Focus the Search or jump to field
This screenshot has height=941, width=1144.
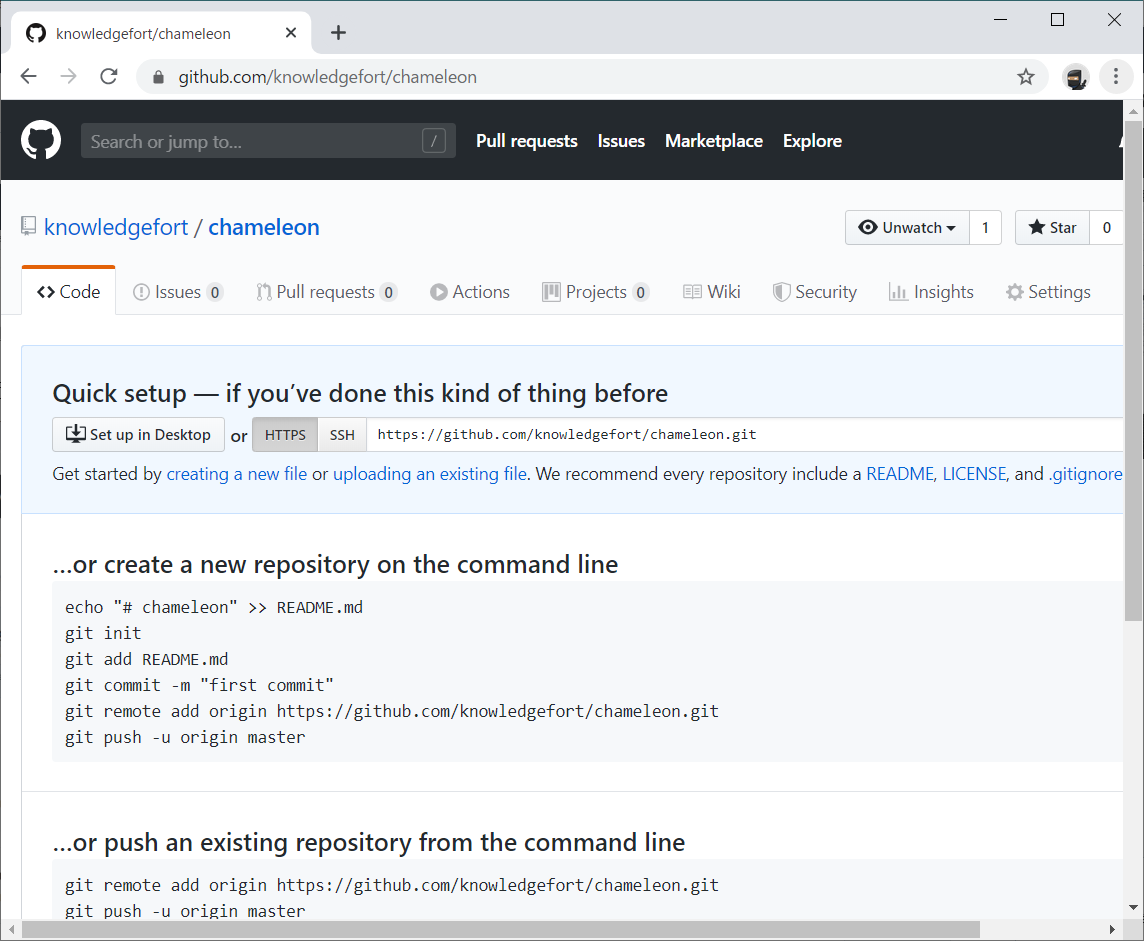pos(268,141)
